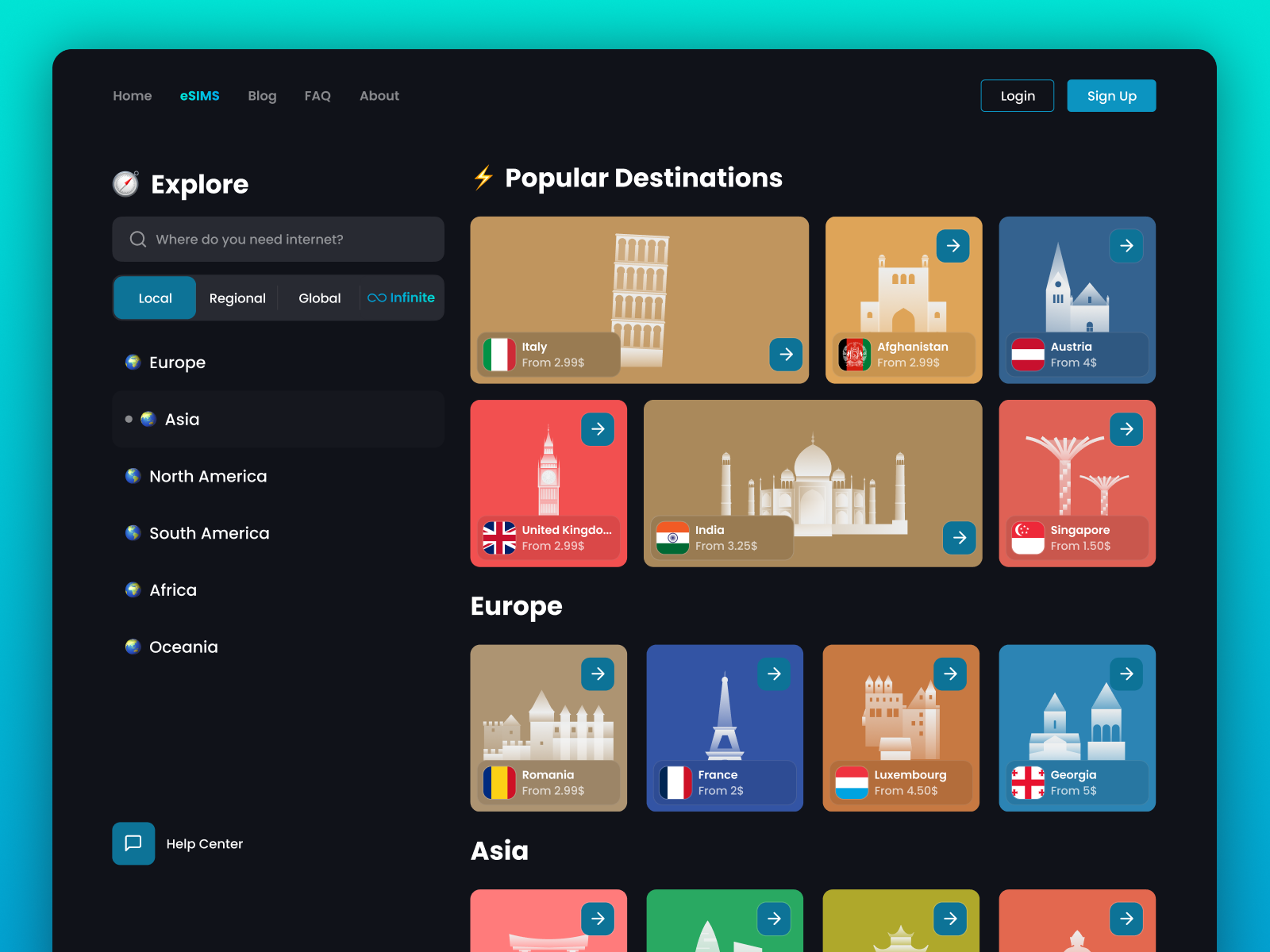The image size is (1270, 952).
Task: Select the Global plan type
Action: [319, 297]
